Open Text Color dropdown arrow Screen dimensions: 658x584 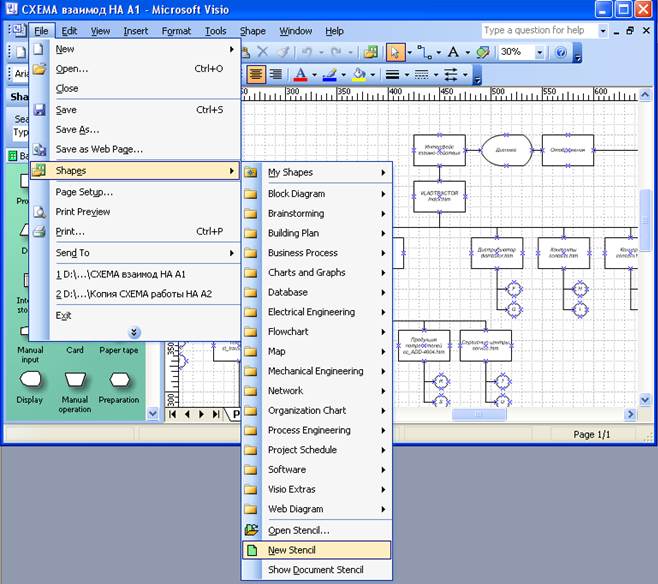click(x=314, y=75)
